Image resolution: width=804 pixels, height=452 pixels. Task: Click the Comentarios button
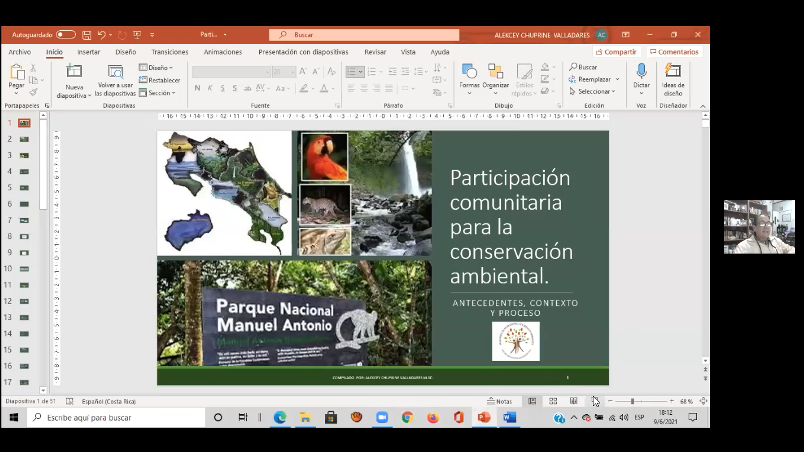[674, 52]
